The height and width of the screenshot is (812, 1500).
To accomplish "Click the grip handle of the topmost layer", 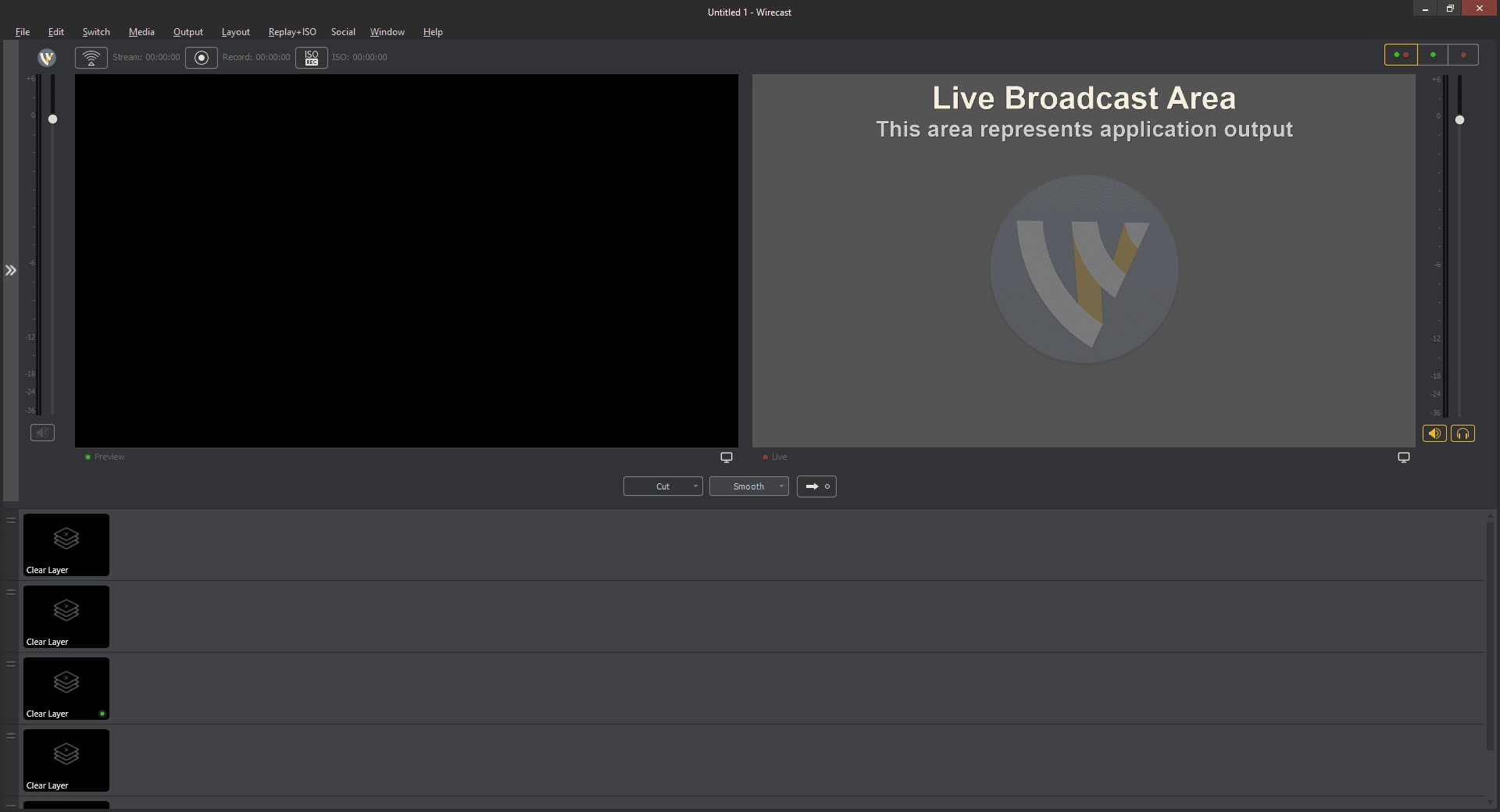I will (x=11, y=520).
